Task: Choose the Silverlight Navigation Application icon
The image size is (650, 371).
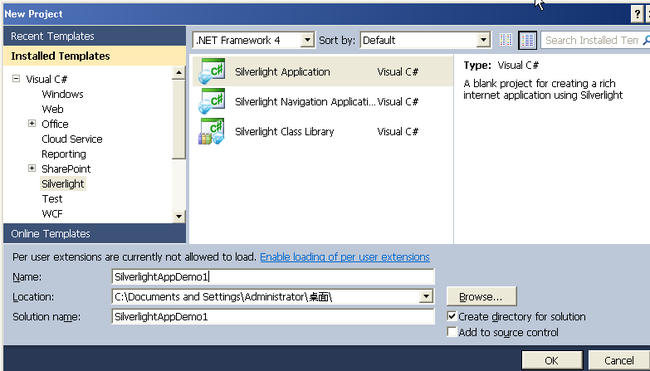Action: pyautogui.click(x=212, y=101)
